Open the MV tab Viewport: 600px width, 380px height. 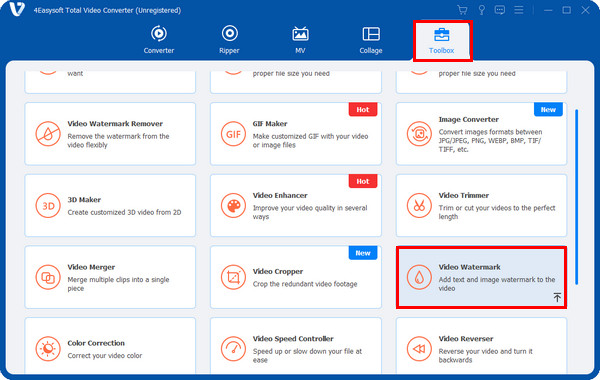coord(300,40)
